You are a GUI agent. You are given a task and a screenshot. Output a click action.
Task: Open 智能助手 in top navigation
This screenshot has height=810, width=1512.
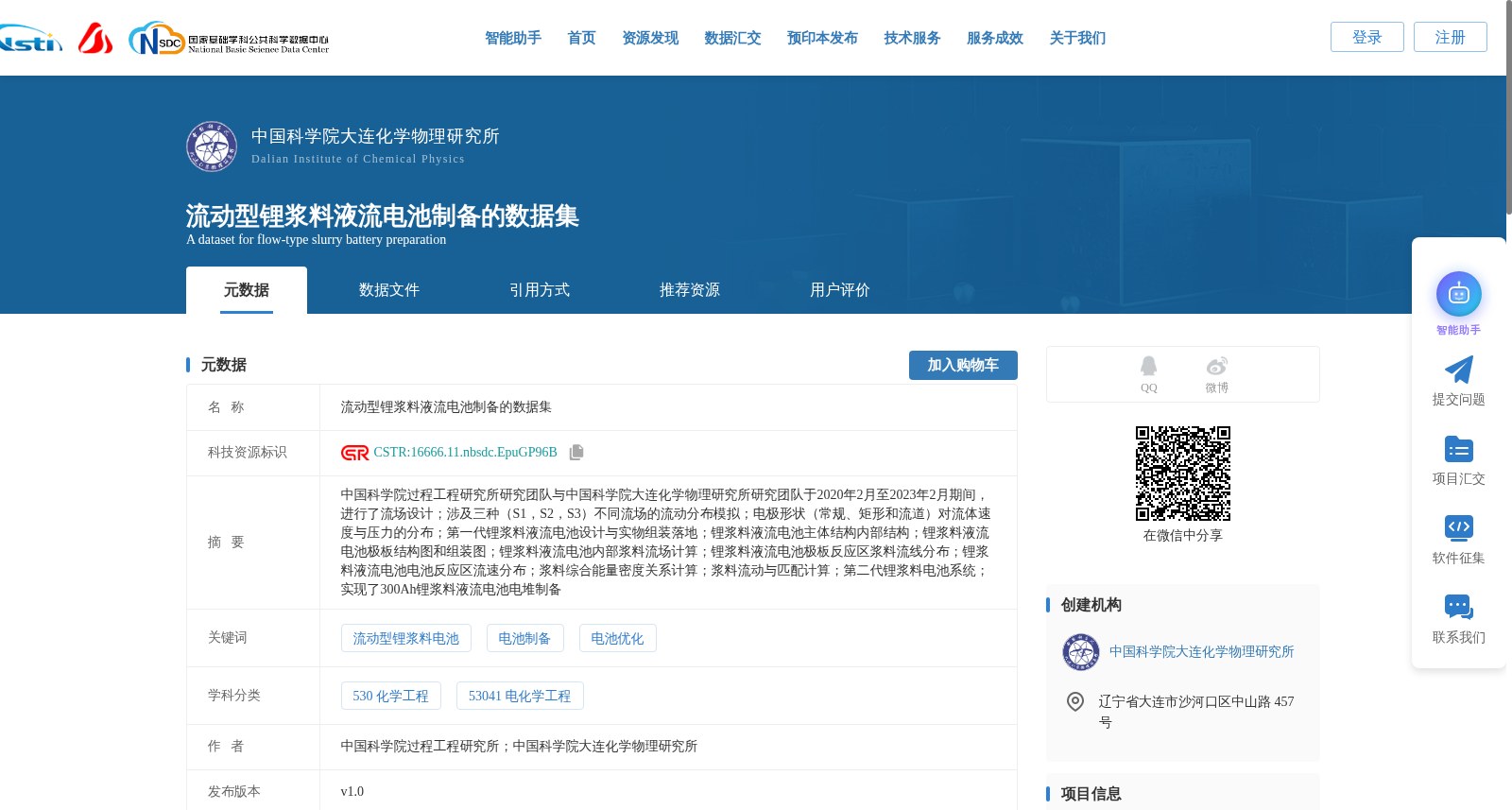point(513,38)
